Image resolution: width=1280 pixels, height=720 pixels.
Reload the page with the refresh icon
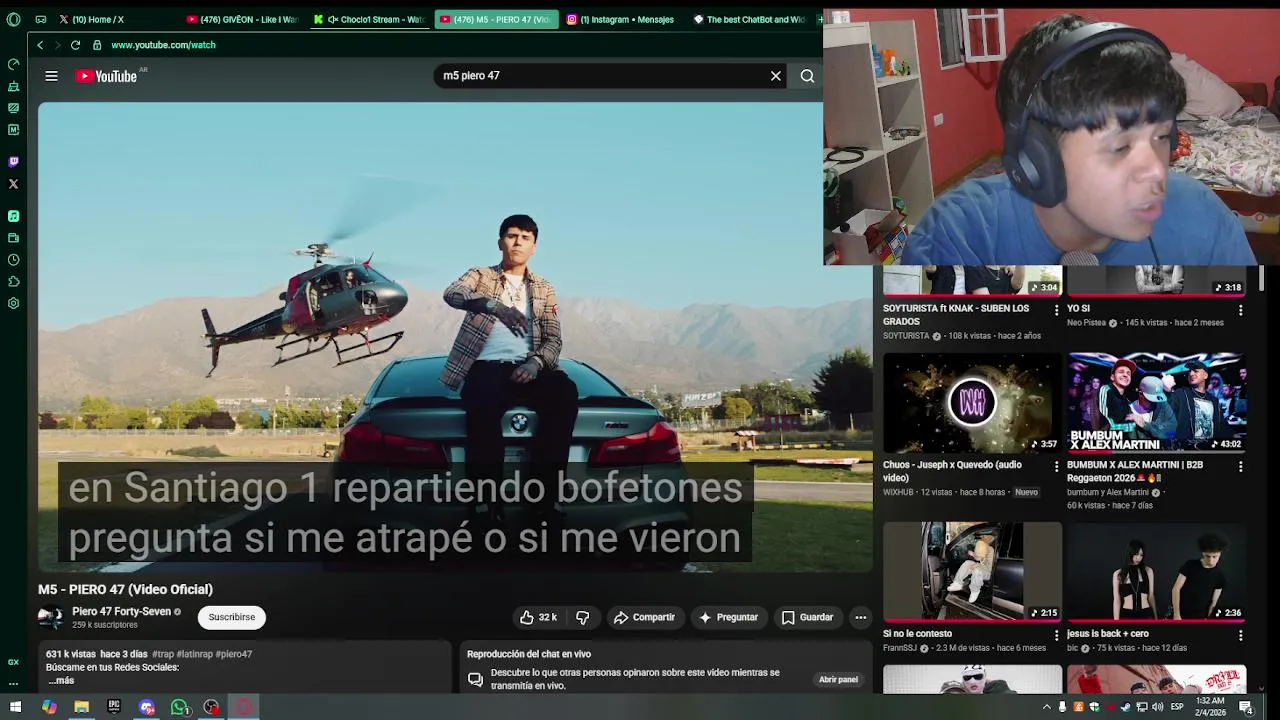(75, 45)
